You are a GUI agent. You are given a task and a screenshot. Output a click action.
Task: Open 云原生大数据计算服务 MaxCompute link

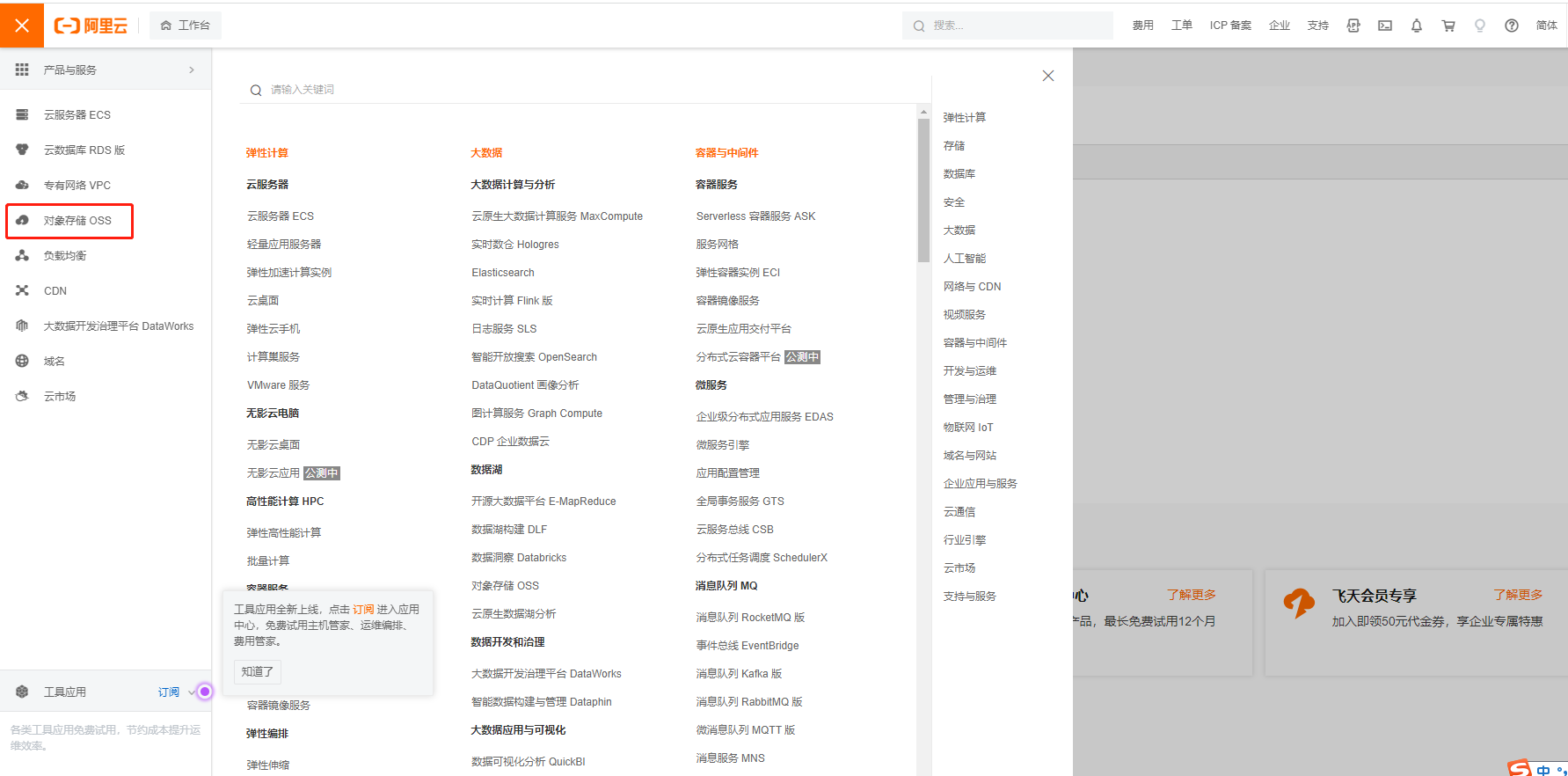coord(557,216)
